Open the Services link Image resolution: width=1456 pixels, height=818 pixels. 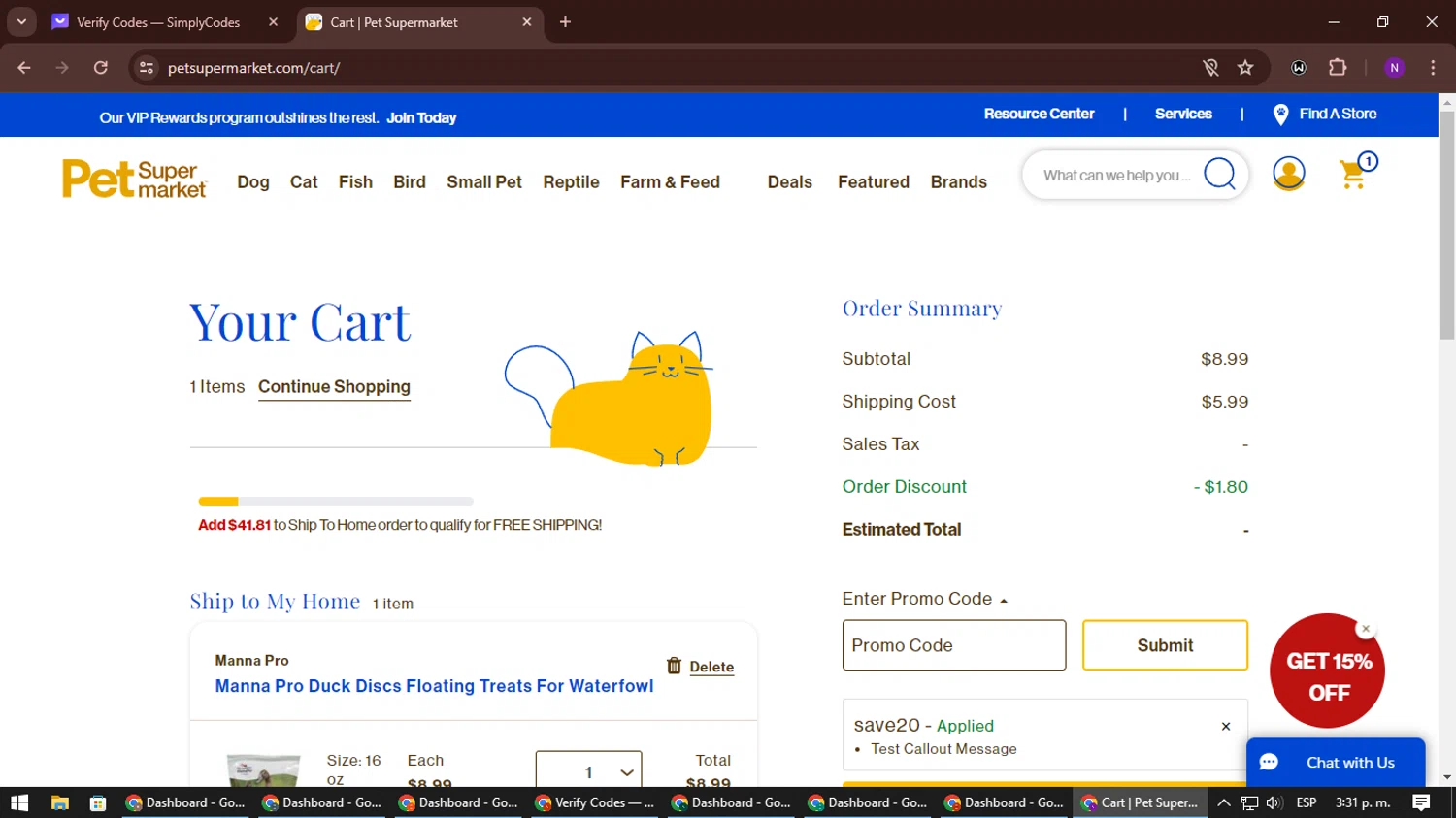1183,114
